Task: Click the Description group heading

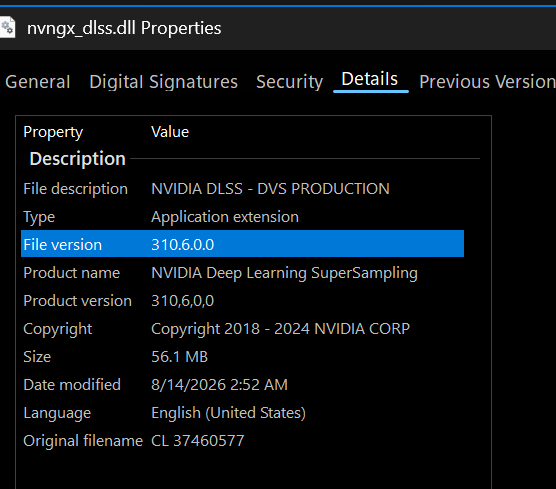Action: click(x=77, y=159)
